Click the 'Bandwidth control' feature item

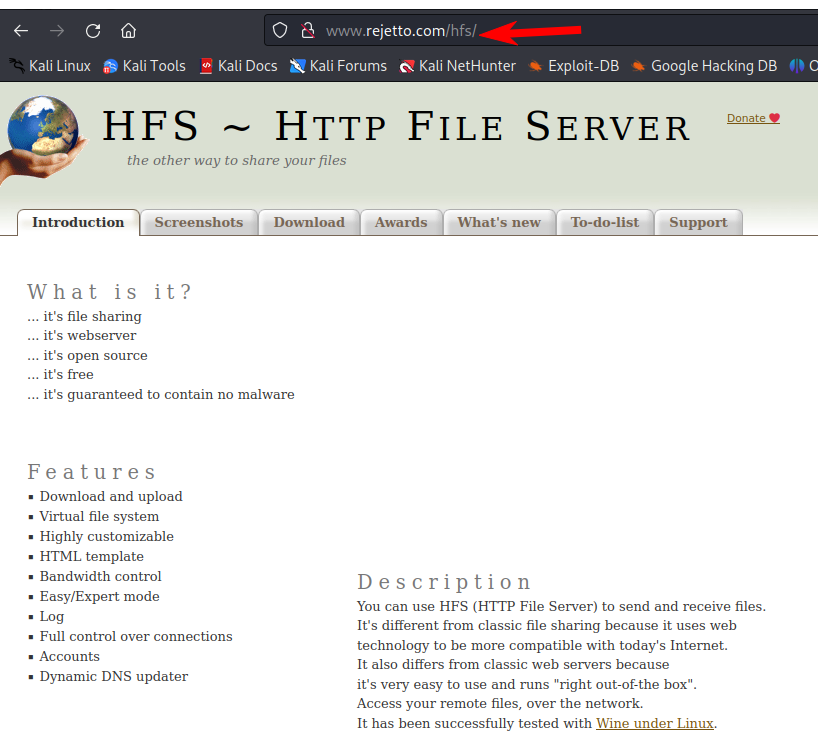[101, 576]
